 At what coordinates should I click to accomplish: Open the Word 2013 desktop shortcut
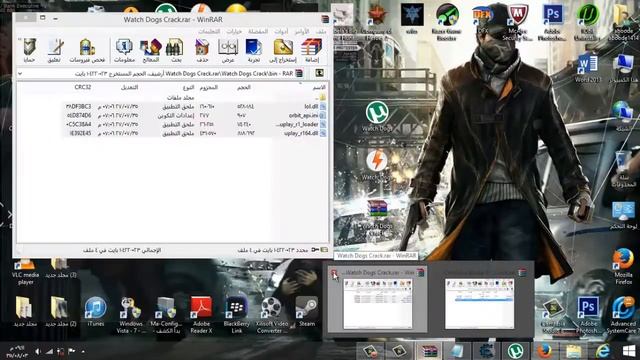pos(587,69)
